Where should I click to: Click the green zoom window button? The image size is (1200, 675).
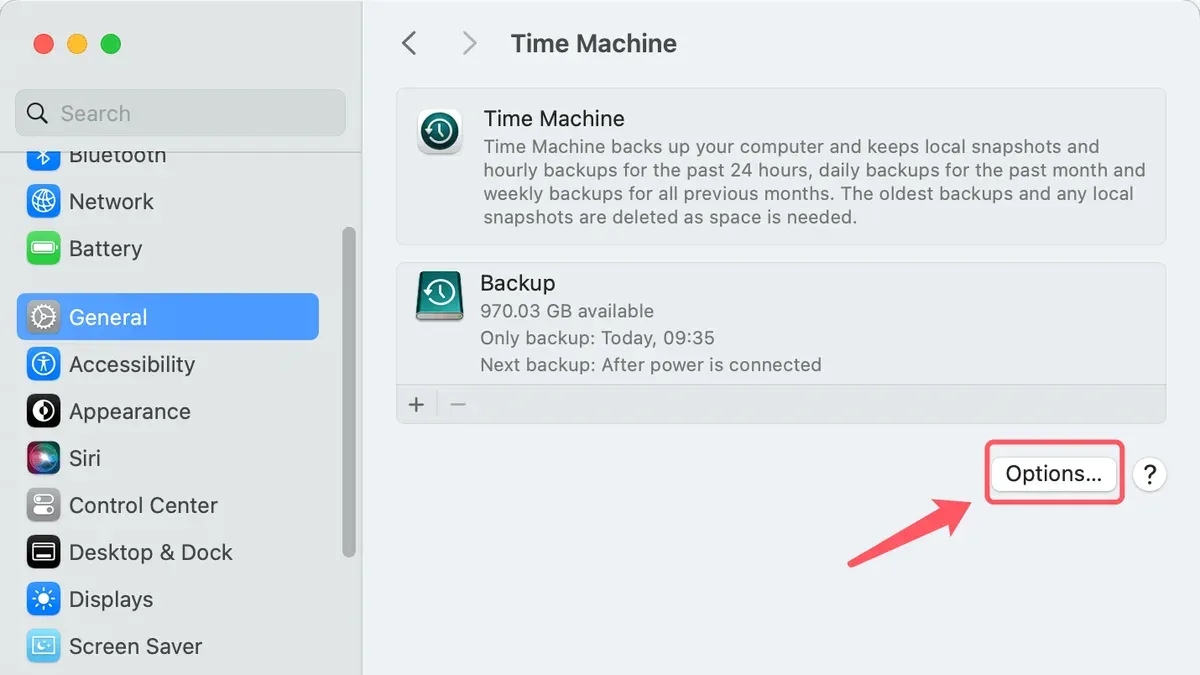[x=111, y=44]
